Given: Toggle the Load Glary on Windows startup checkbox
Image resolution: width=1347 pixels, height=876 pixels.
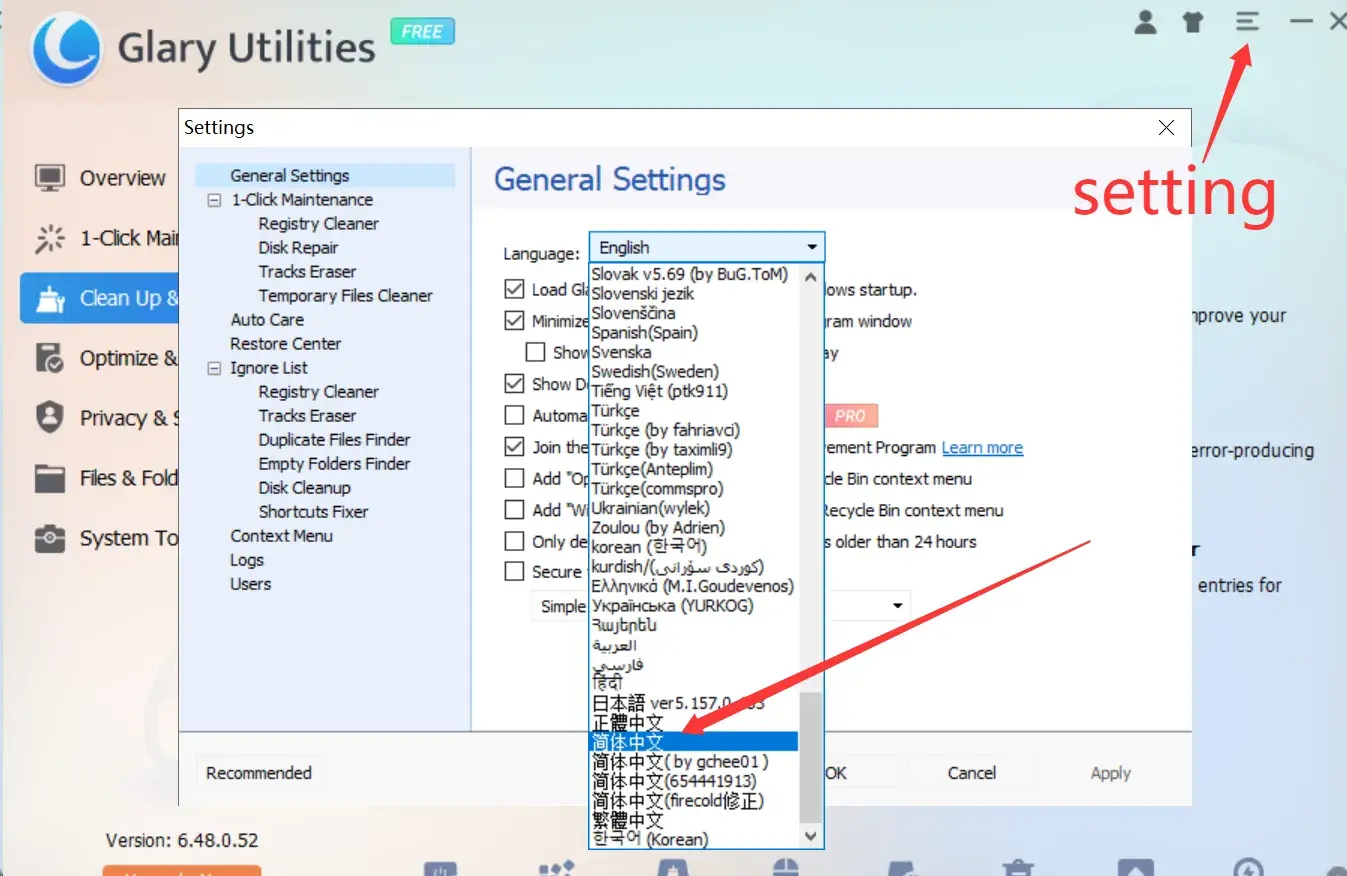Looking at the screenshot, I should point(514,289).
